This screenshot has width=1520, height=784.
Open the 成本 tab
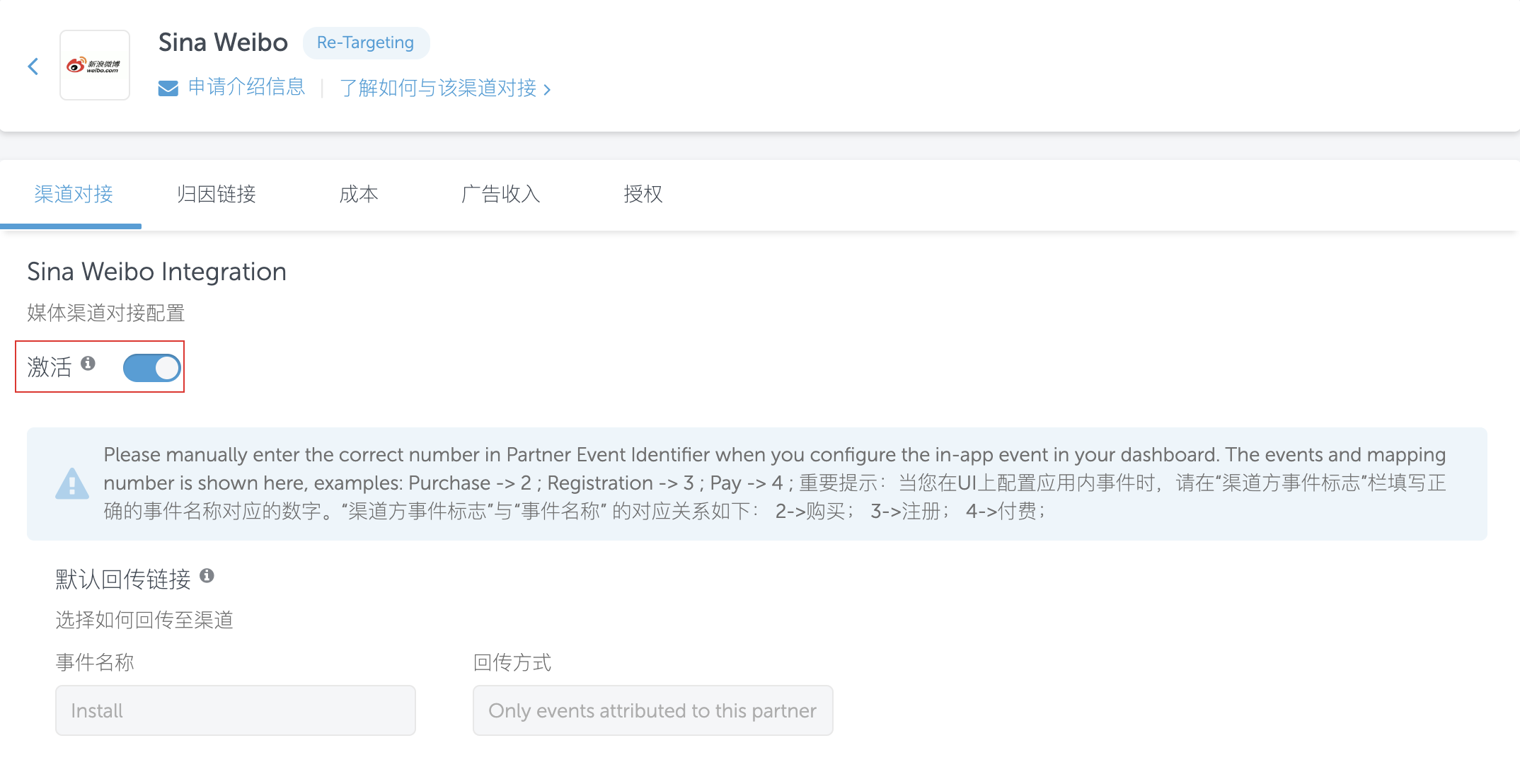point(359,194)
